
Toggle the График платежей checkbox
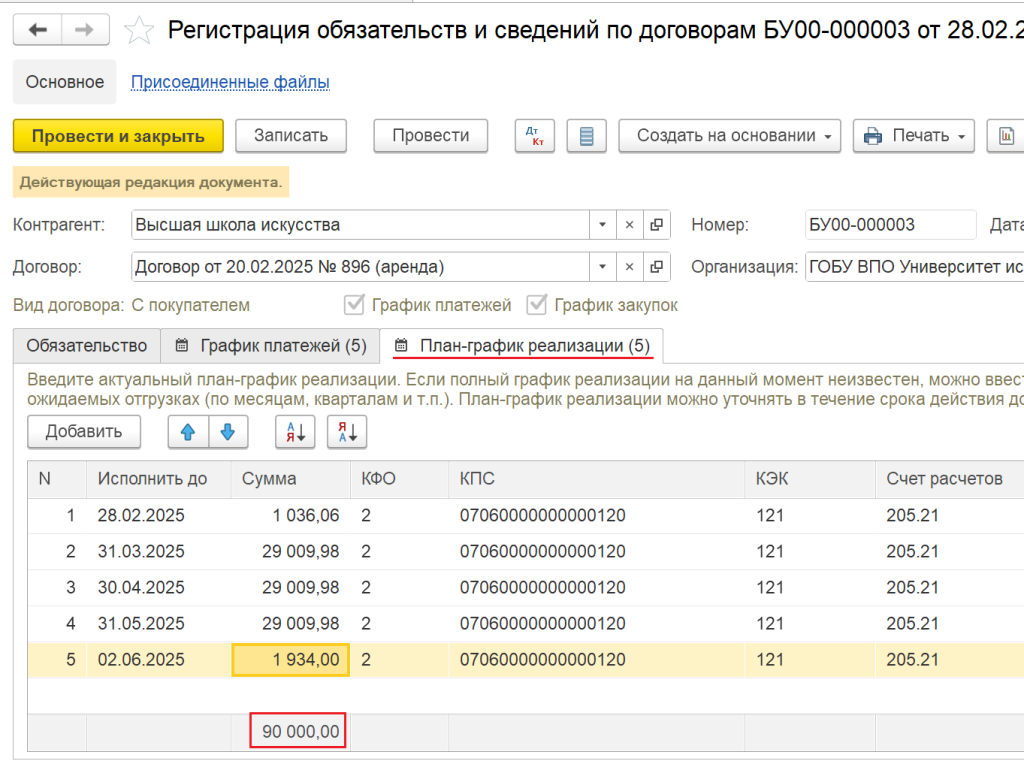tap(354, 304)
